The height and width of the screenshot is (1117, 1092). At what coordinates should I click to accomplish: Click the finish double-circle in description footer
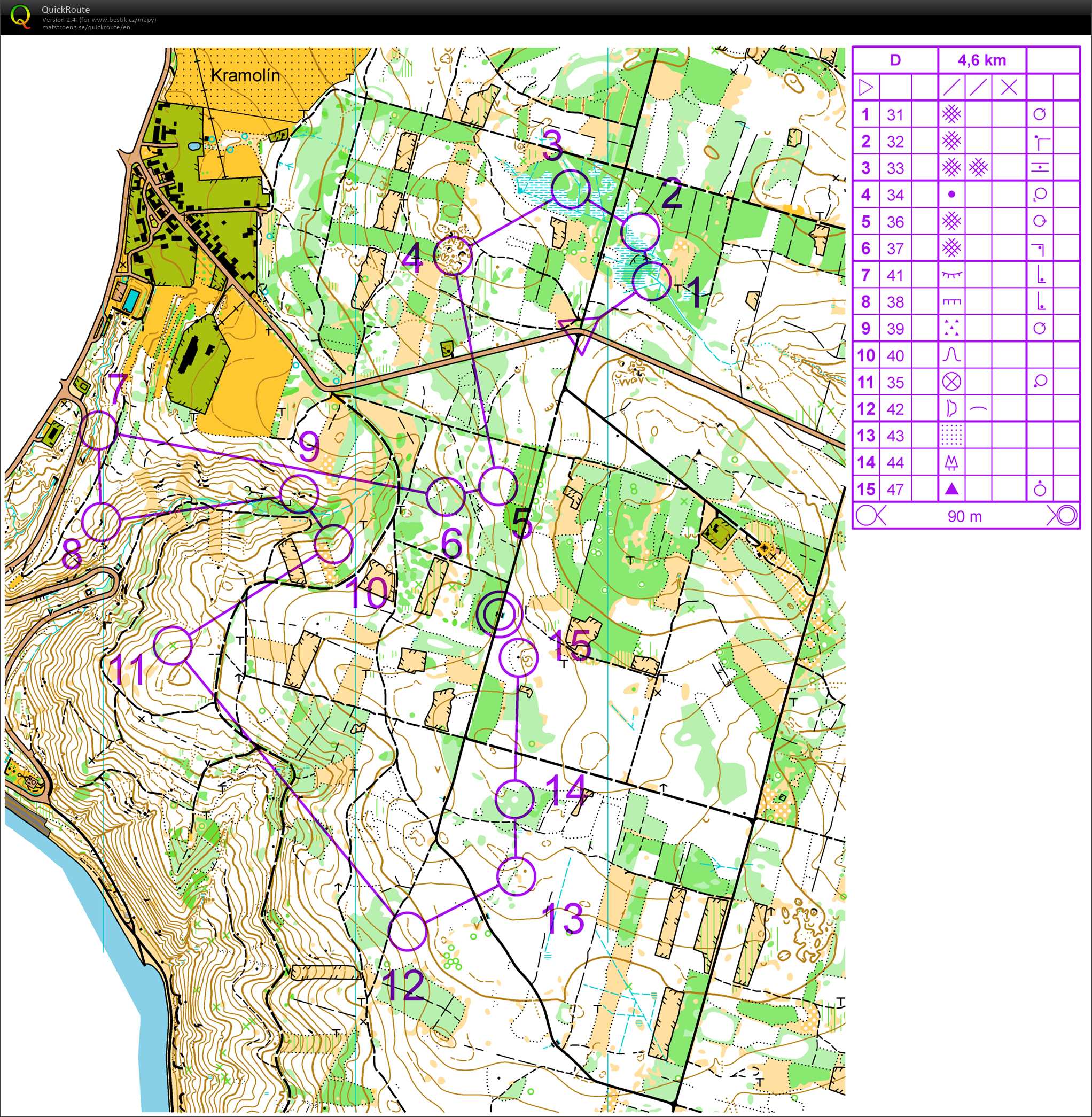point(1066,516)
